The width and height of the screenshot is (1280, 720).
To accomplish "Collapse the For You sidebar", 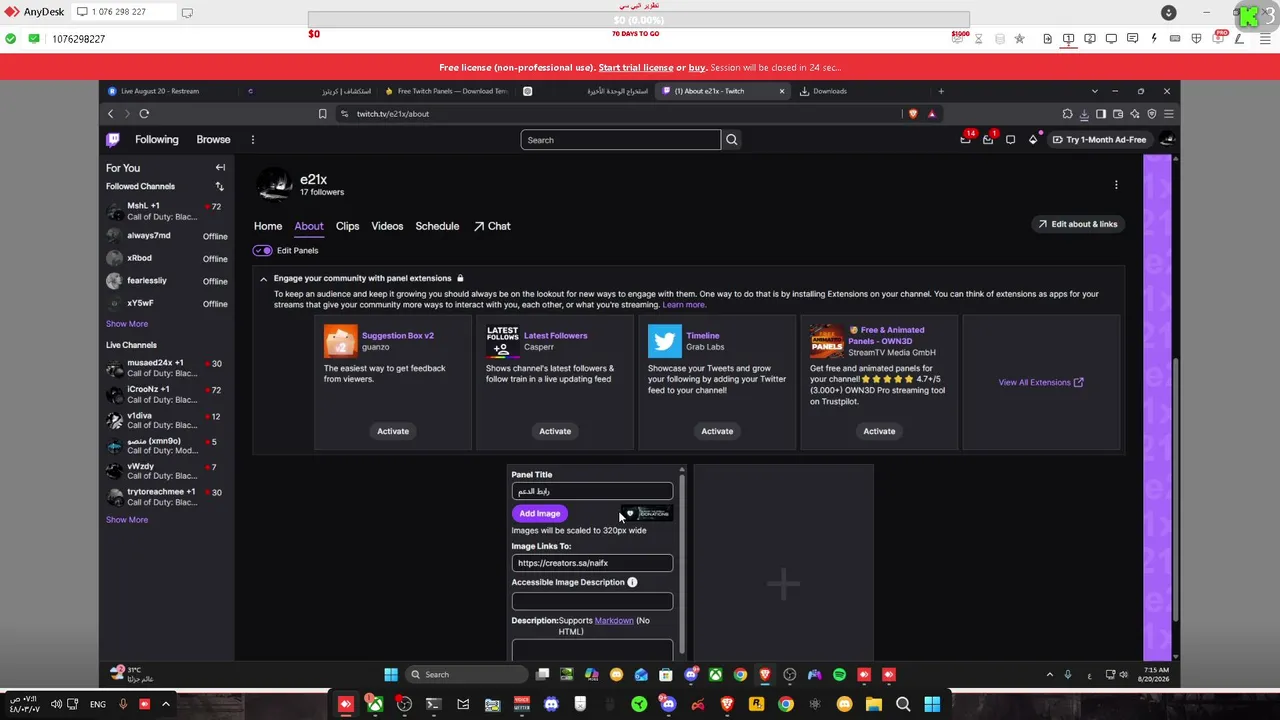I will tap(220, 168).
